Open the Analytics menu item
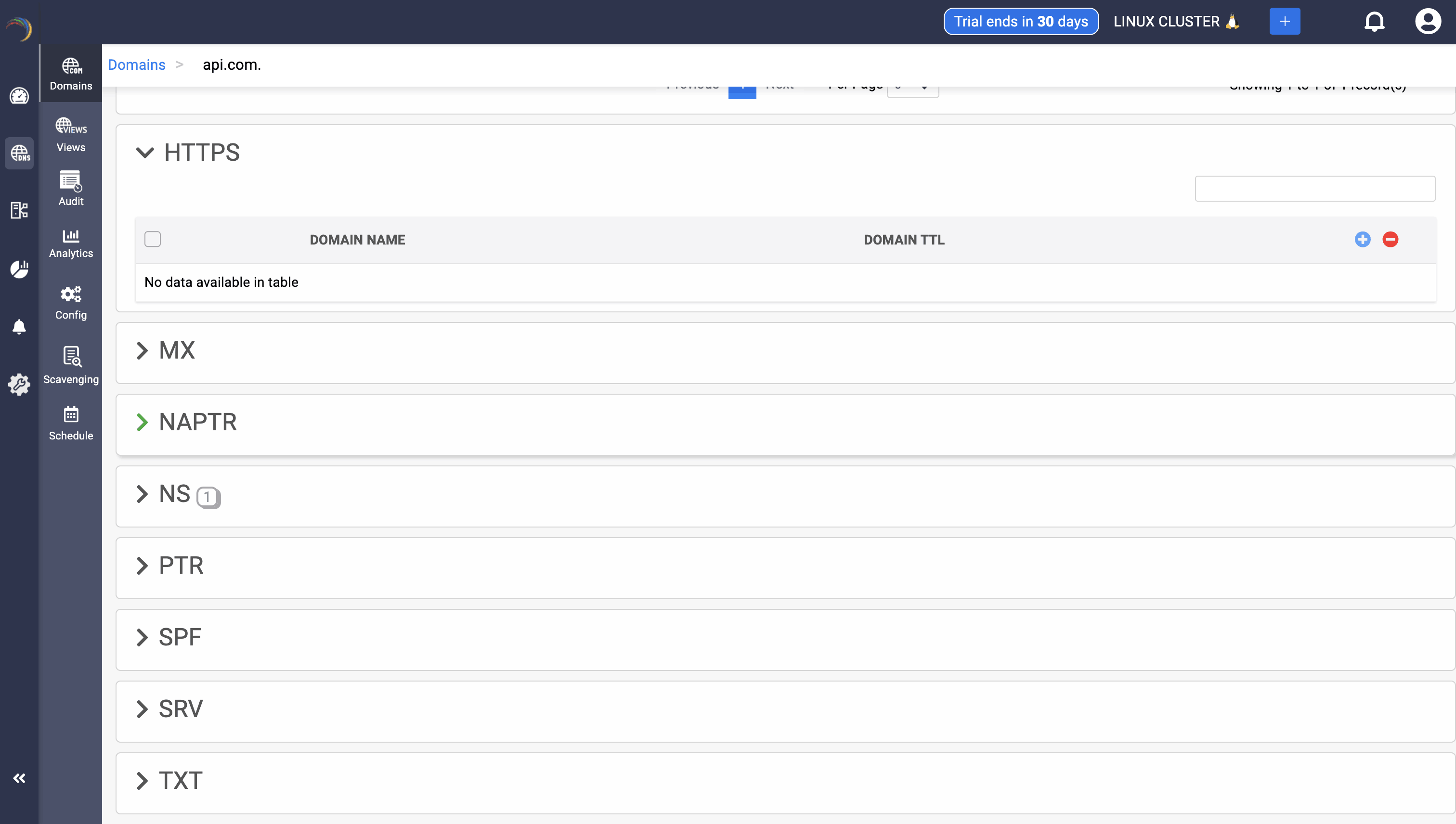The width and height of the screenshot is (1456, 824). pyautogui.click(x=71, y=244)
